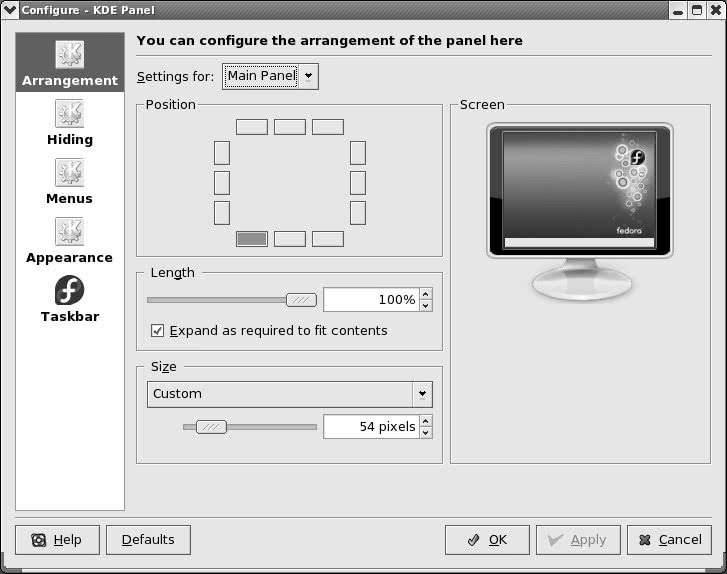The image size is (727, 574).
Task: Decrease the panel size with down arrow
Action: 426,433
